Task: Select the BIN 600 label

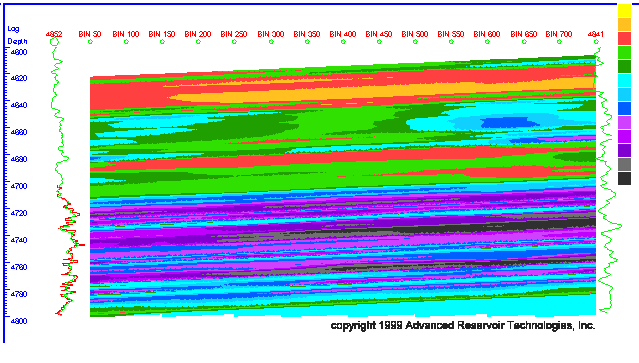Action: 487,34
